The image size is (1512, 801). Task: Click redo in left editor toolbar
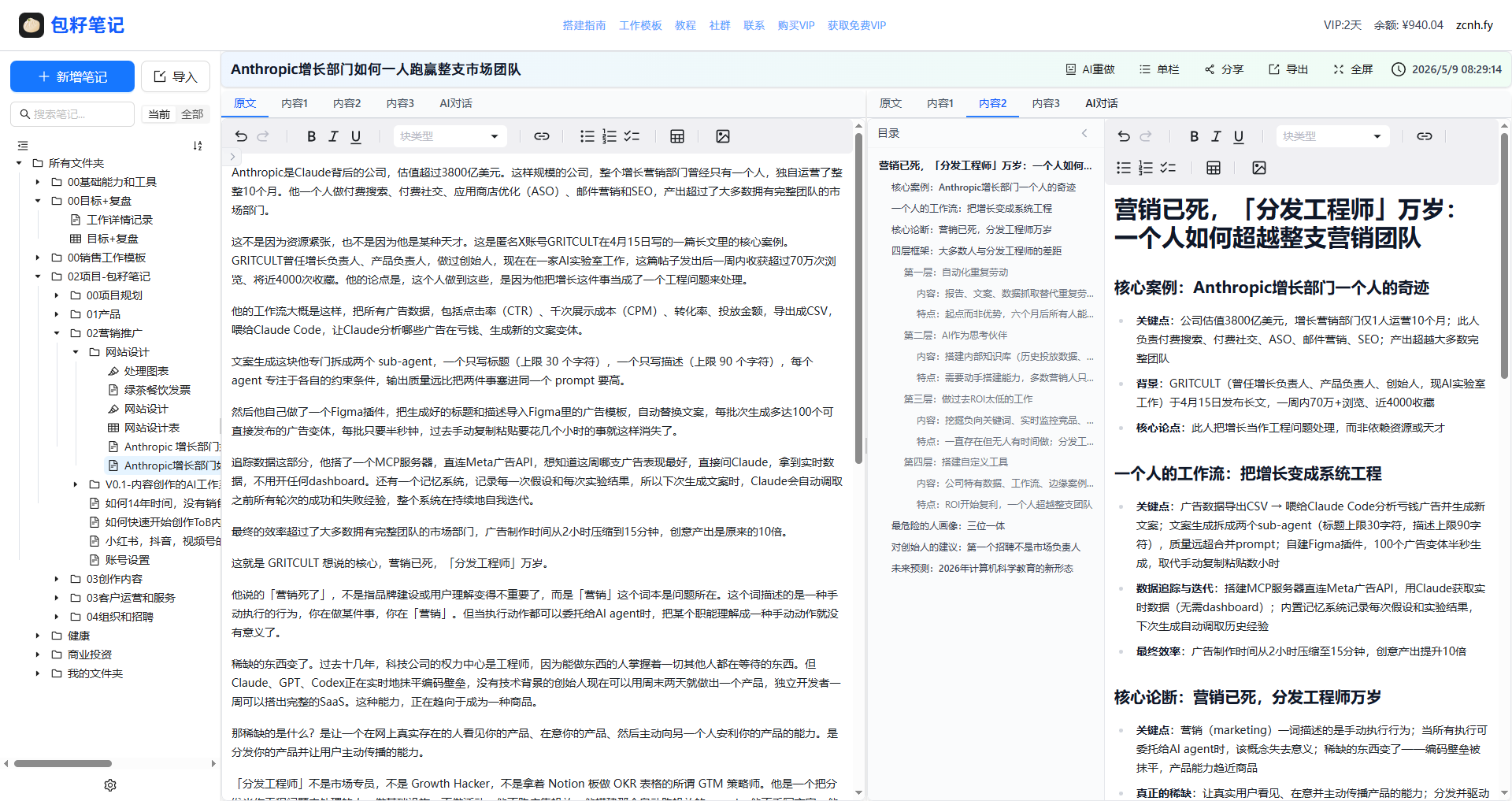point(263,136)
